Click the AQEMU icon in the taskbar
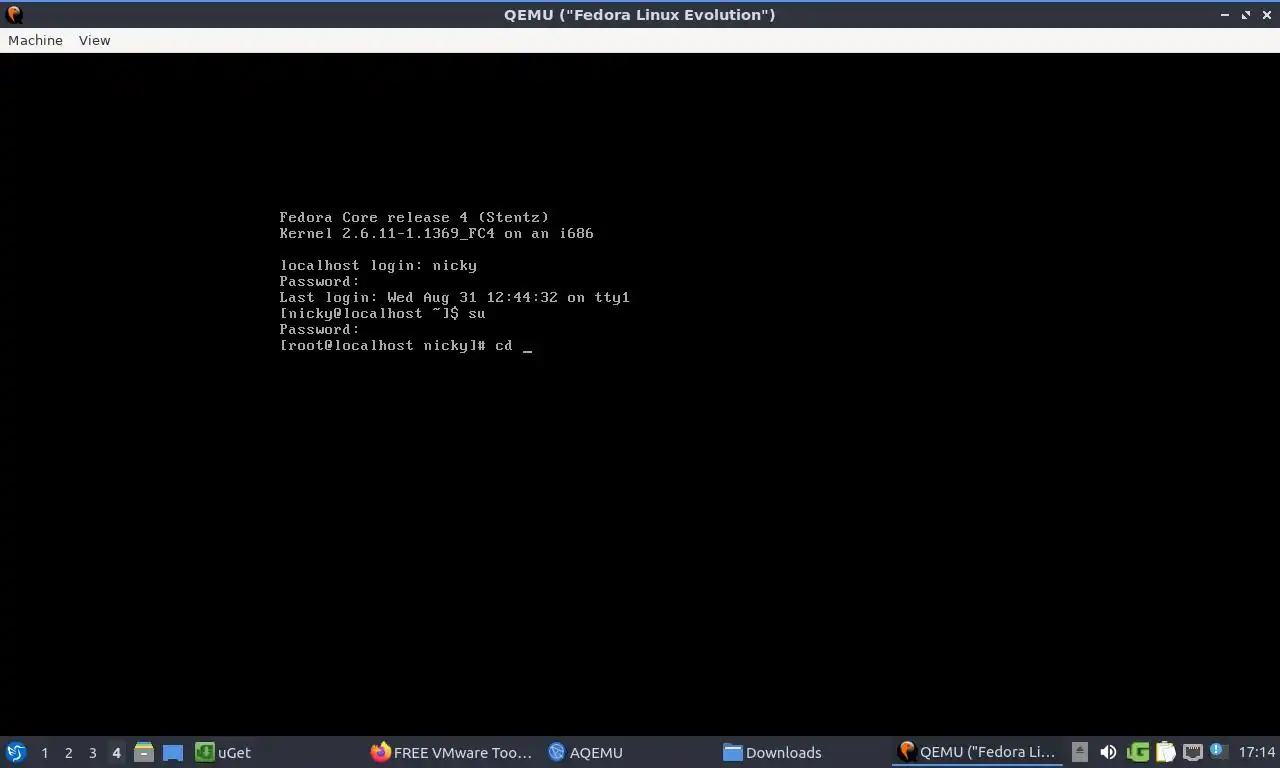The width and height of the screenshot is (1280, 768). click(x=557, y=752)
